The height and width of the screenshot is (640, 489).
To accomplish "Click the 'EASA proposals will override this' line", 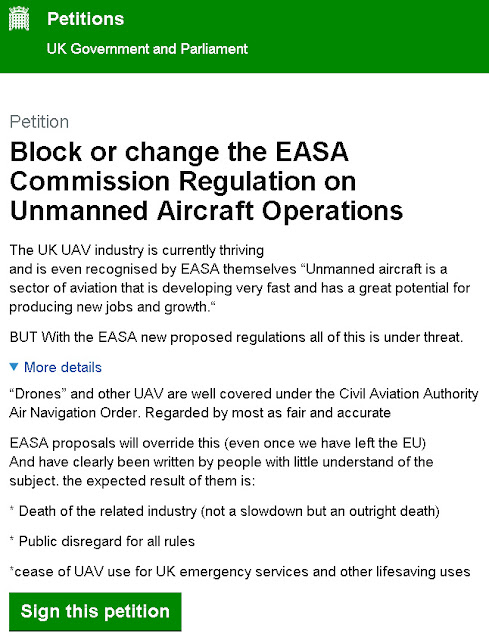I will point(218,443).
